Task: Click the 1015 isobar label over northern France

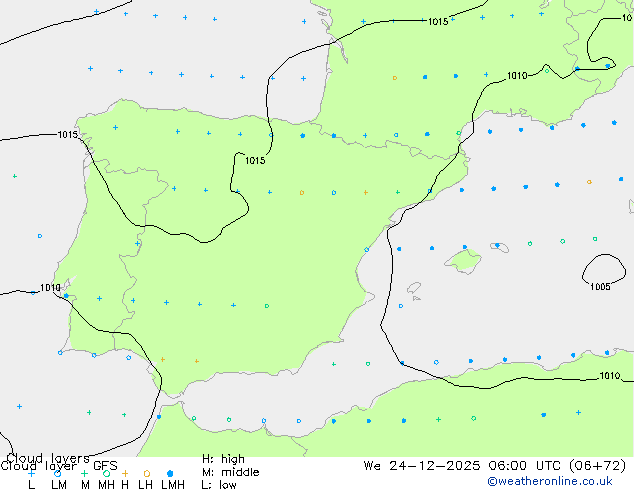Action: pos(438,21)
